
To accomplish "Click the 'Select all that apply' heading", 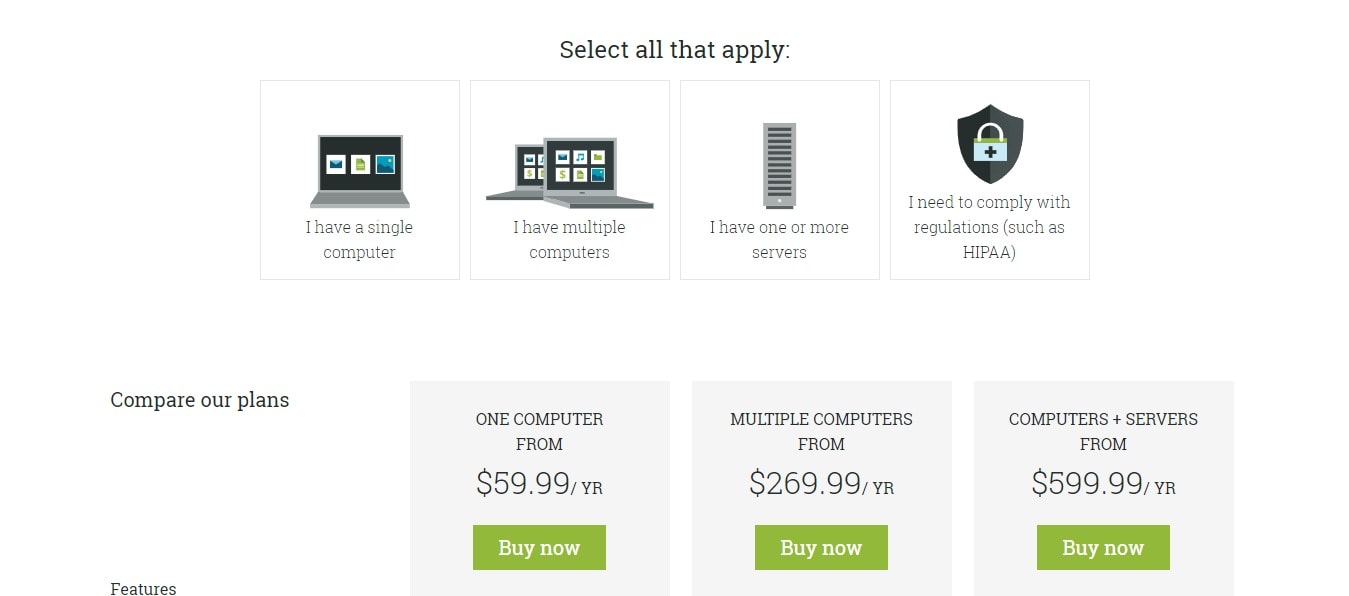I will point(675,50).
